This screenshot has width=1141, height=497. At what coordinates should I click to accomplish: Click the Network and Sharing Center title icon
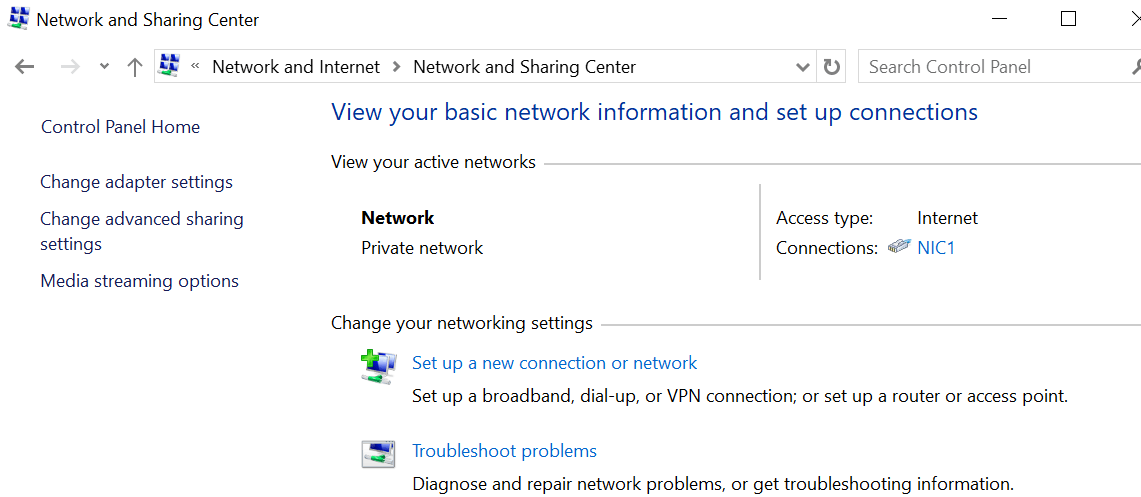pyautogui.click(x=19, y=19)
